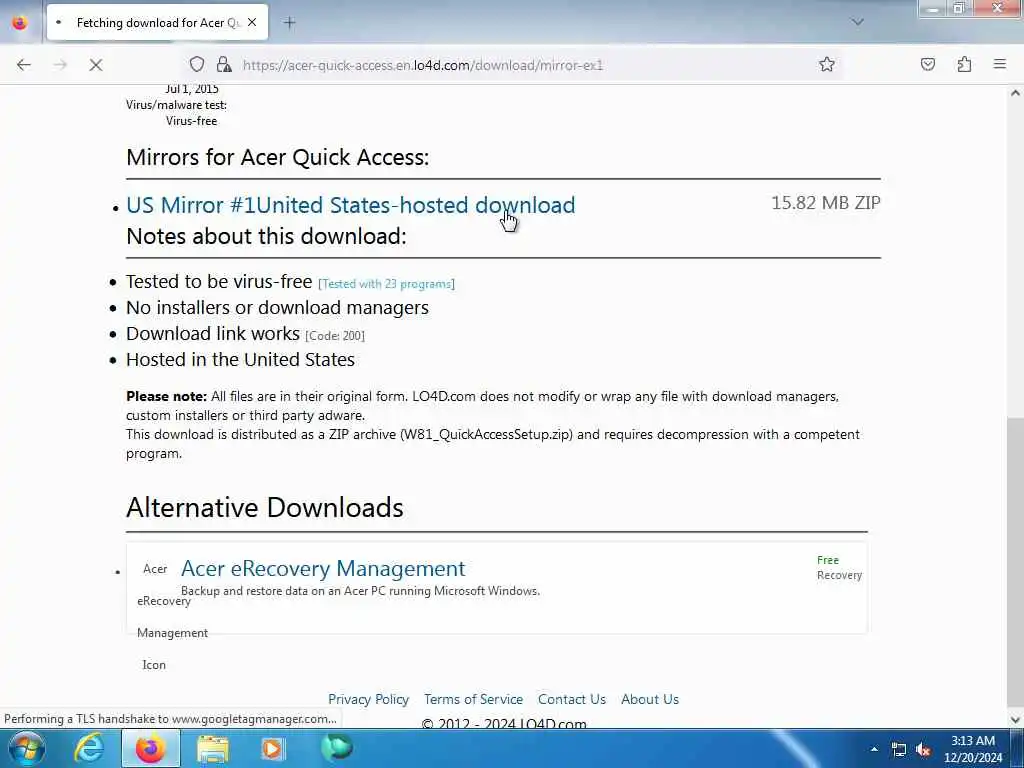Show hidden system tray icons arrow
Viewport: 1024px width, 768px height.
874,749
